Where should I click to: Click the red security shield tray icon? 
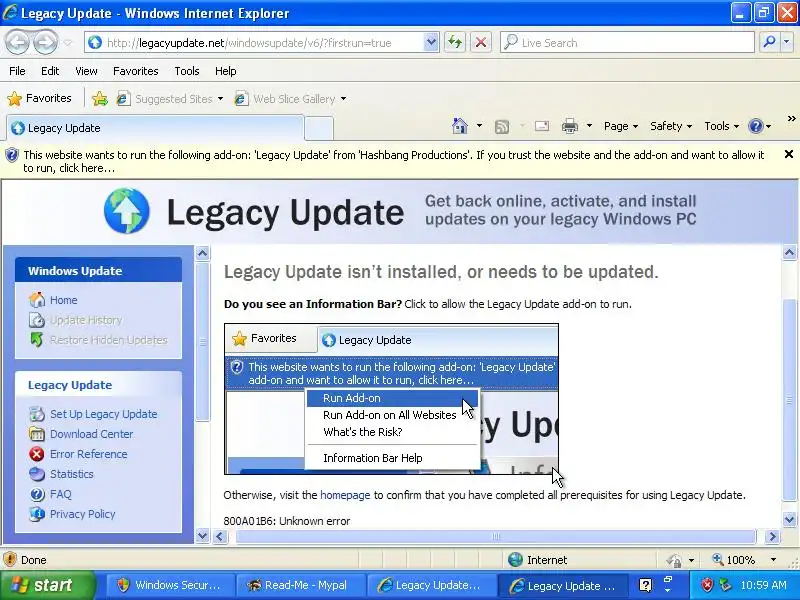point(707,585)
